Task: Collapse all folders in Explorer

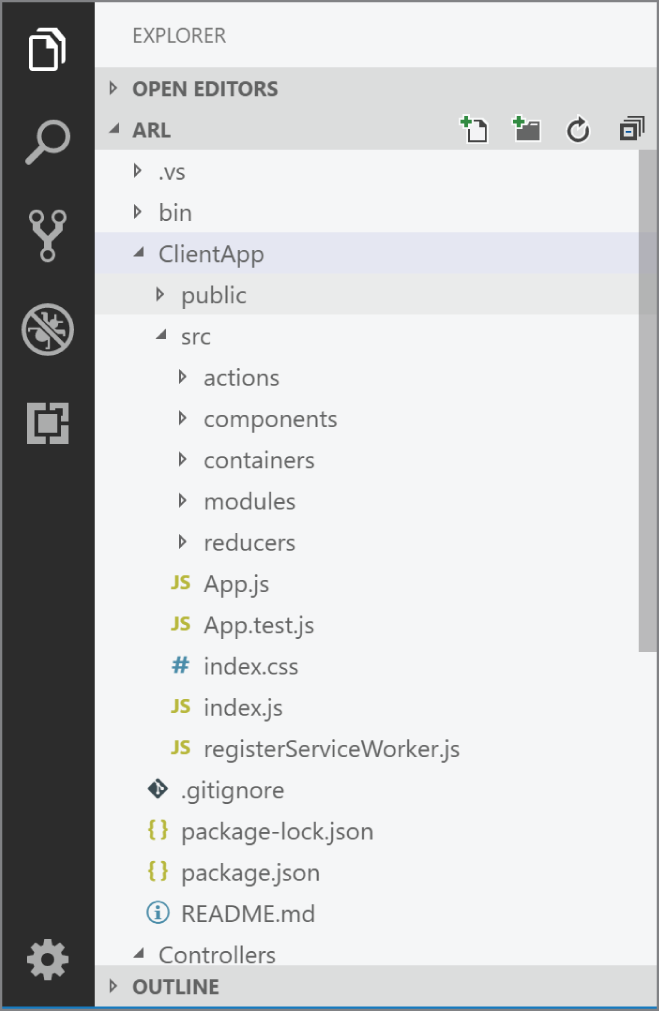Action: (x=630, y=129)
